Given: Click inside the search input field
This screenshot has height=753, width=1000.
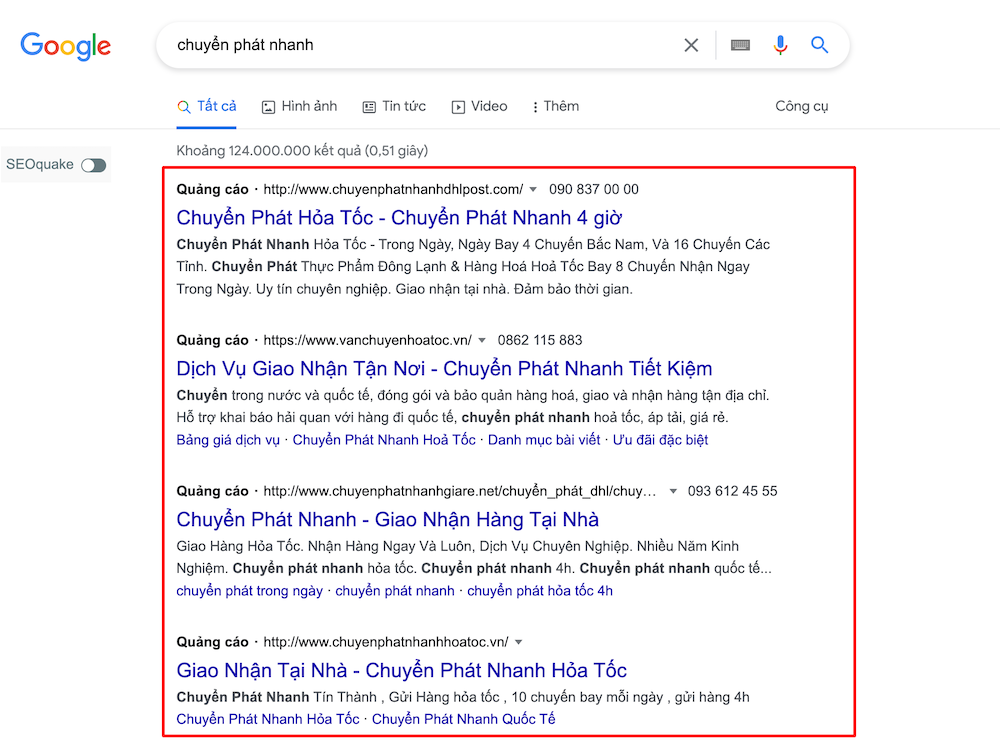Looking at the screenshot, I should [x=400, y=45].
